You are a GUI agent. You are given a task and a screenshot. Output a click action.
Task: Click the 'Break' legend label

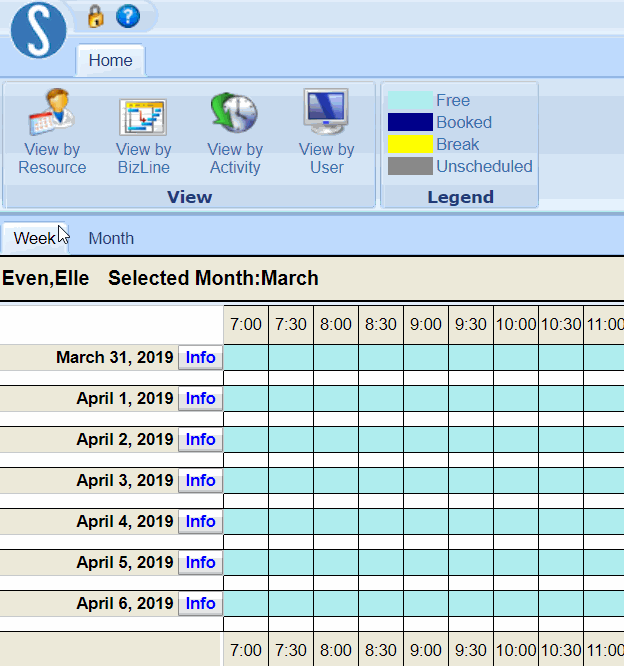[457, 144]
